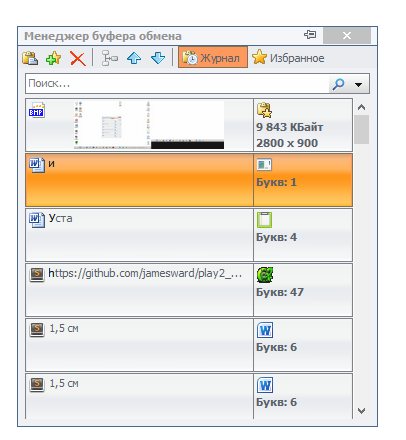Click the 9 843 КБайт size text

(x=289, y=127)
